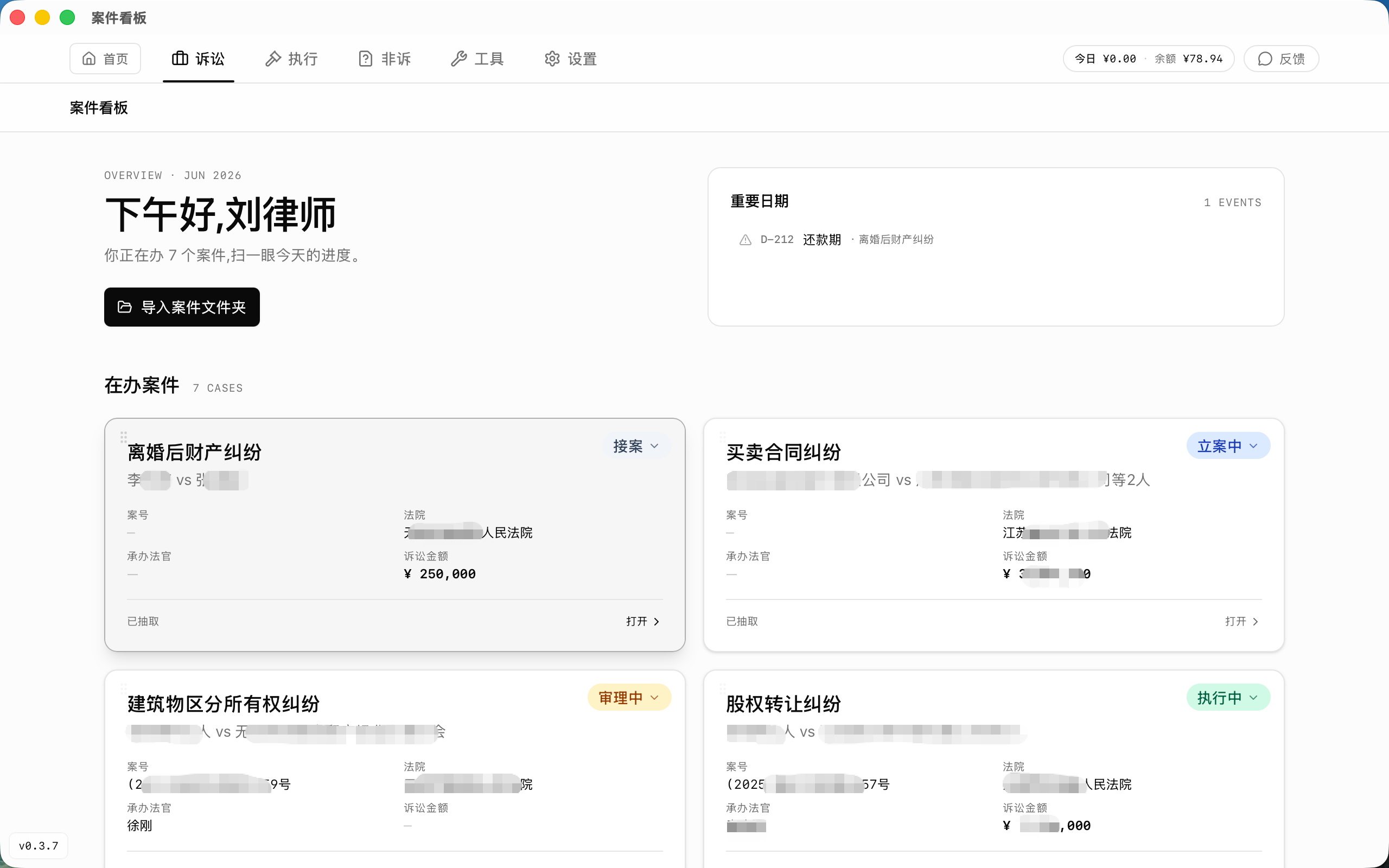Expand the 立案中 status dropdown
Viewport: 1389px width, 868px height.
point(1228,446)
